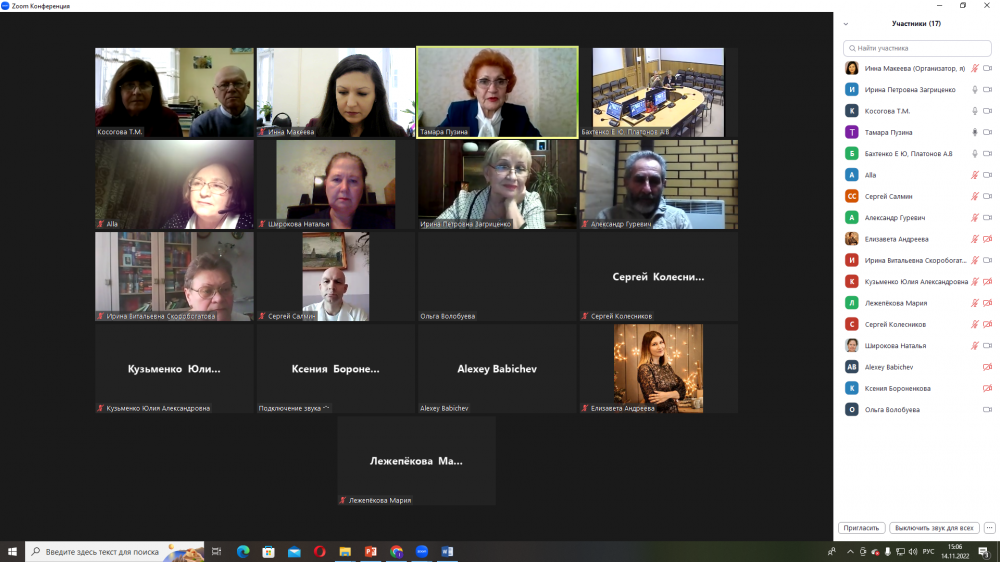Click microphone icon for Тамара Пузина
This screenshot has height=562, width=1000.
point(975,132)
